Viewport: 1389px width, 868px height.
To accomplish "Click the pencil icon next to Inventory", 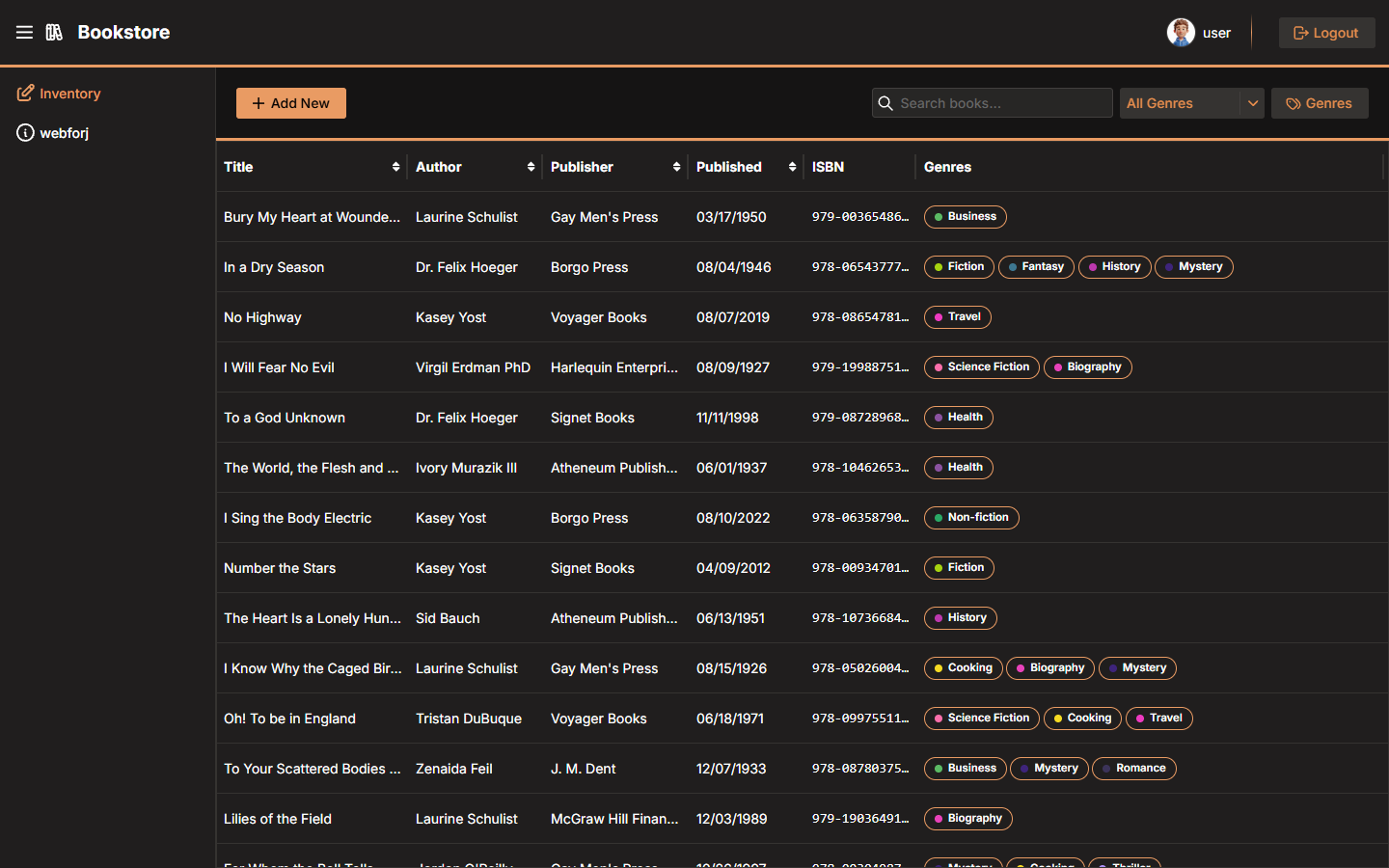I will tap(24, 93).
